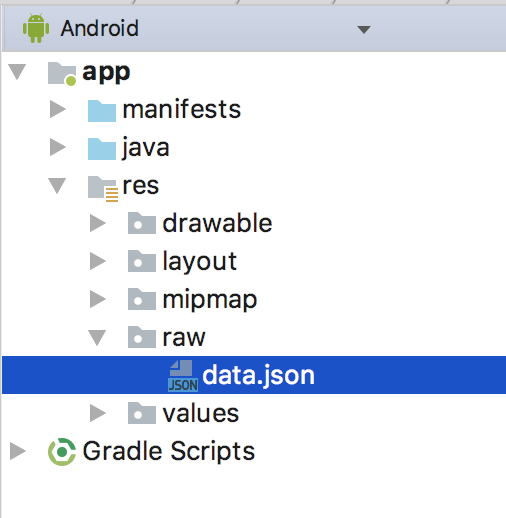Click the res resource folder icon
This screenshot has height=518, width=506.
103,188
